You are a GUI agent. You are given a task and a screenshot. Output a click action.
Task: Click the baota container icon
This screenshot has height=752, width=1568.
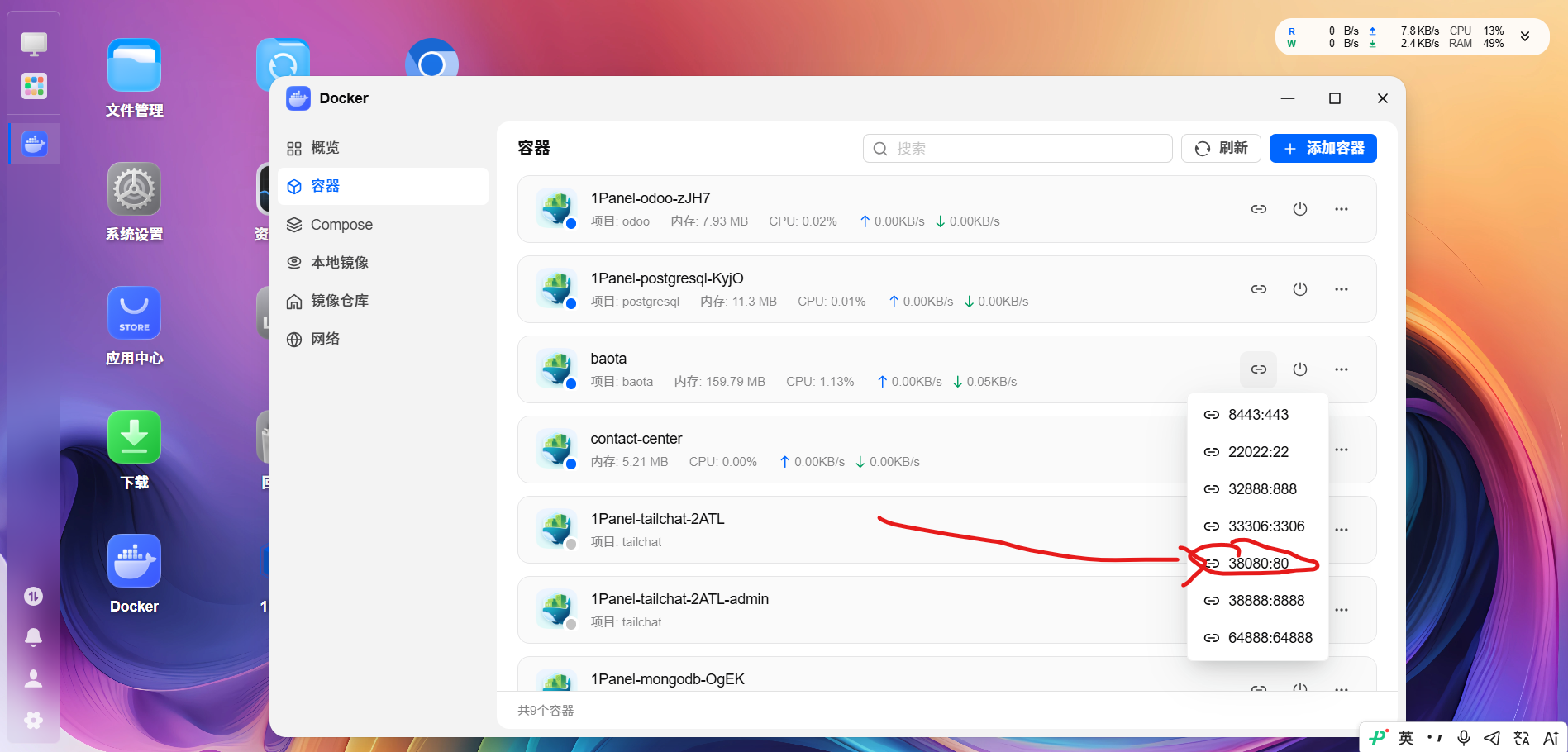[556, 369]
